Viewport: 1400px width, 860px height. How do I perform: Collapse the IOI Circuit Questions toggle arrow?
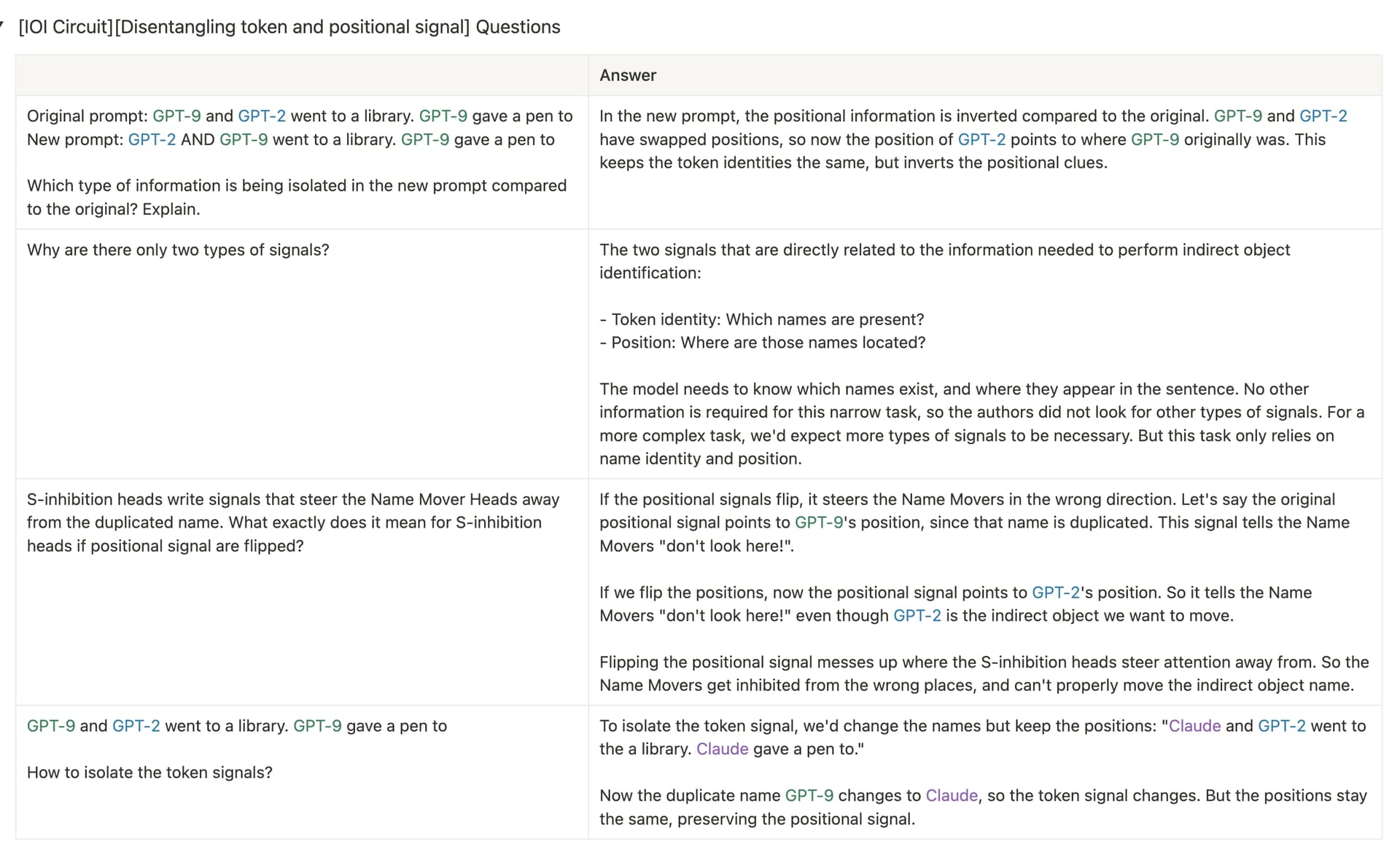pyautogui.click(x=2, y=26)
